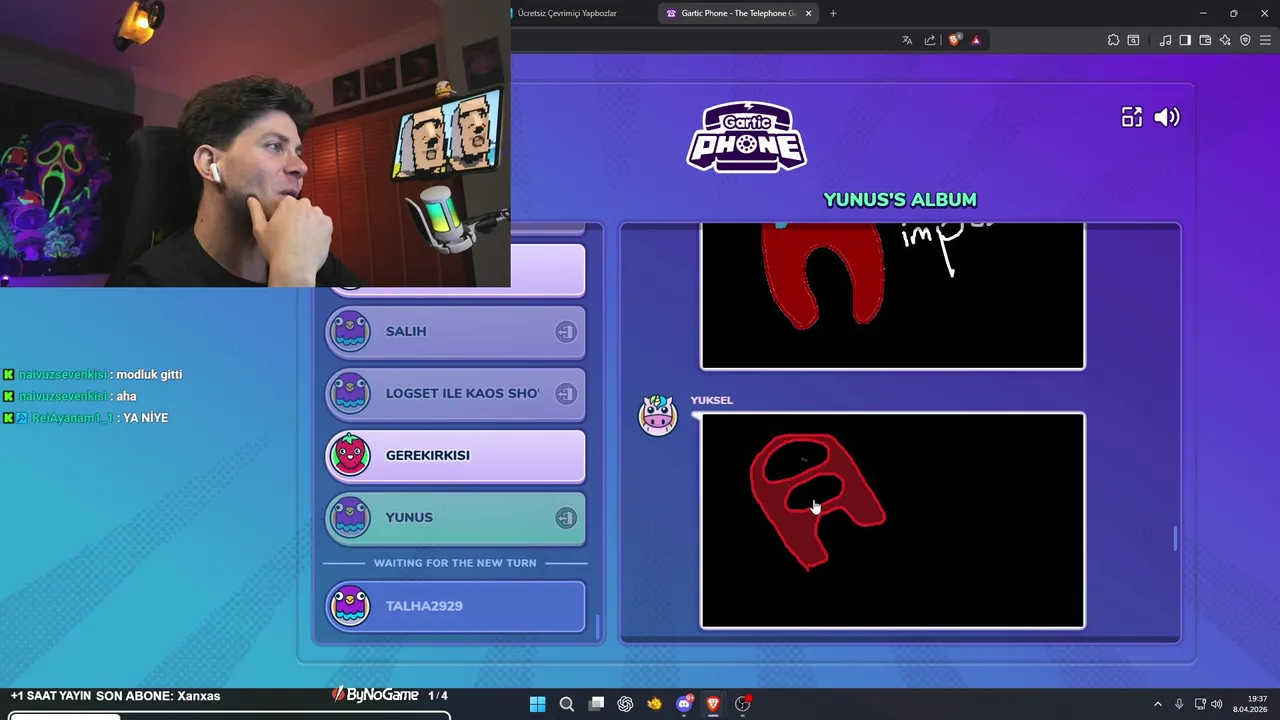Open Brave Shields lion icon

[x=954, y=40]
